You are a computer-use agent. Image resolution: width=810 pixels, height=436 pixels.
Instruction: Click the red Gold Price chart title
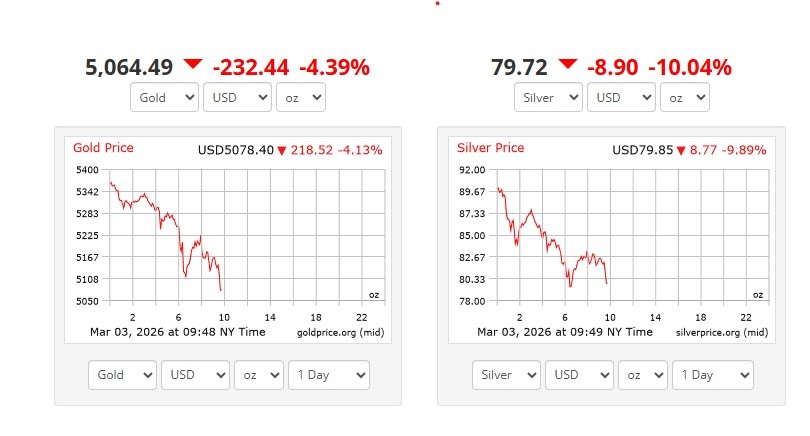(x=103, y=148)
